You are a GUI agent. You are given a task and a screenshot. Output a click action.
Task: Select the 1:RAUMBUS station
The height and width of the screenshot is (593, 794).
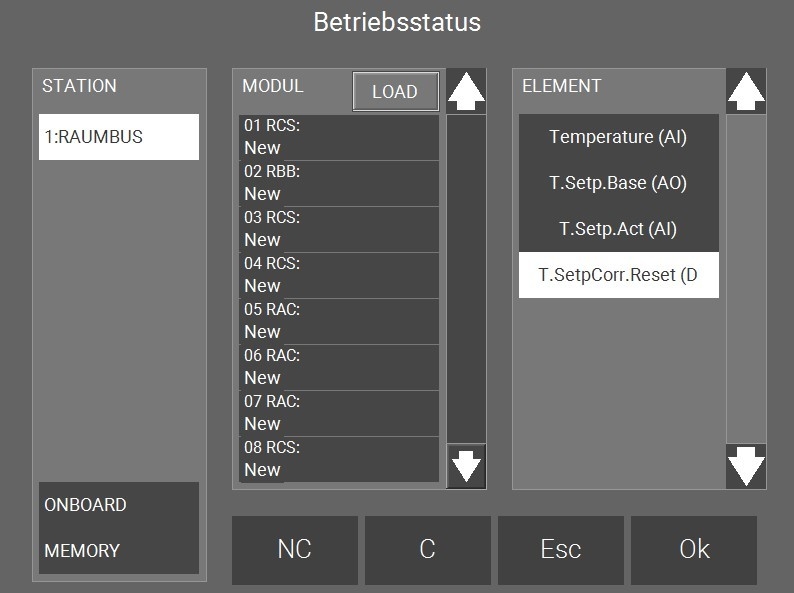[119, 137]
